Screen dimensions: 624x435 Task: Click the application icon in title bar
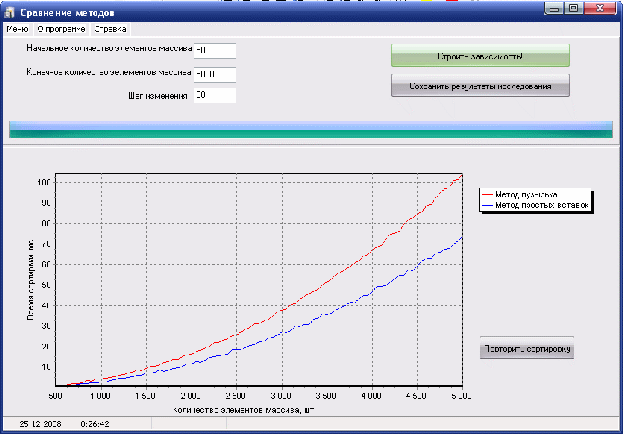(x=10, y=12)
